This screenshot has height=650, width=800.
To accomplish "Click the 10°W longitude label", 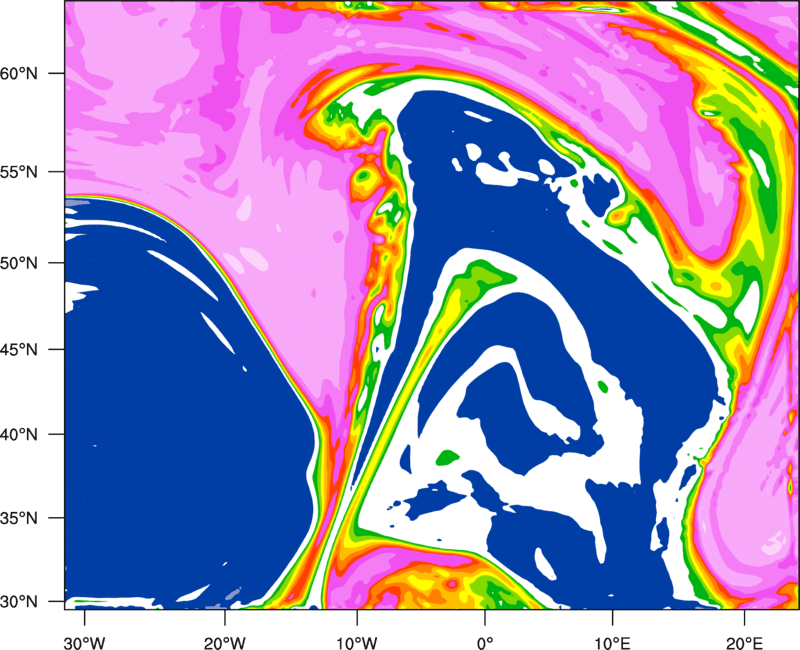I will (357, 643).
